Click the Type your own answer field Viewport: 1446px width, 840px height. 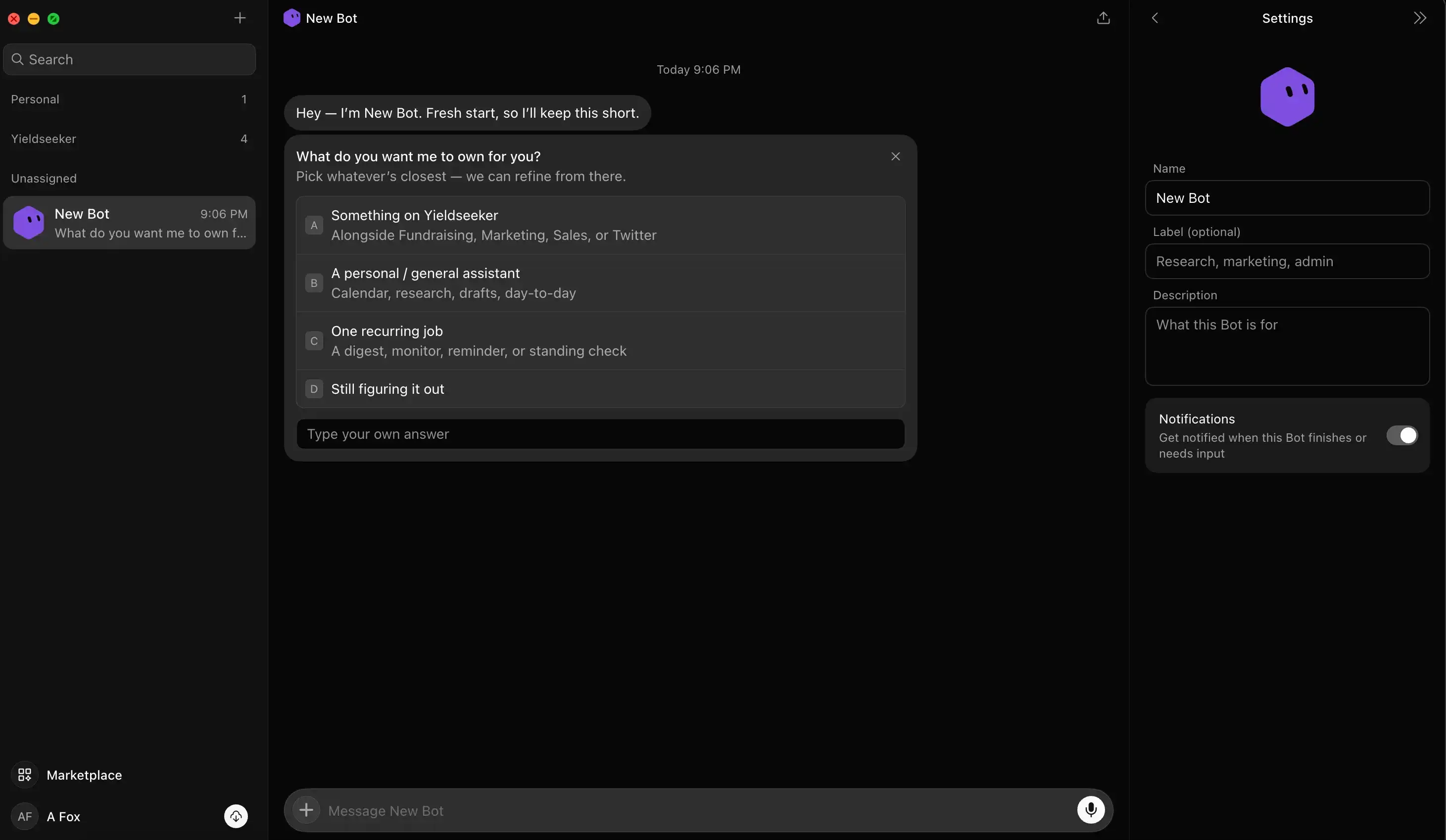(x=600, y=434)
